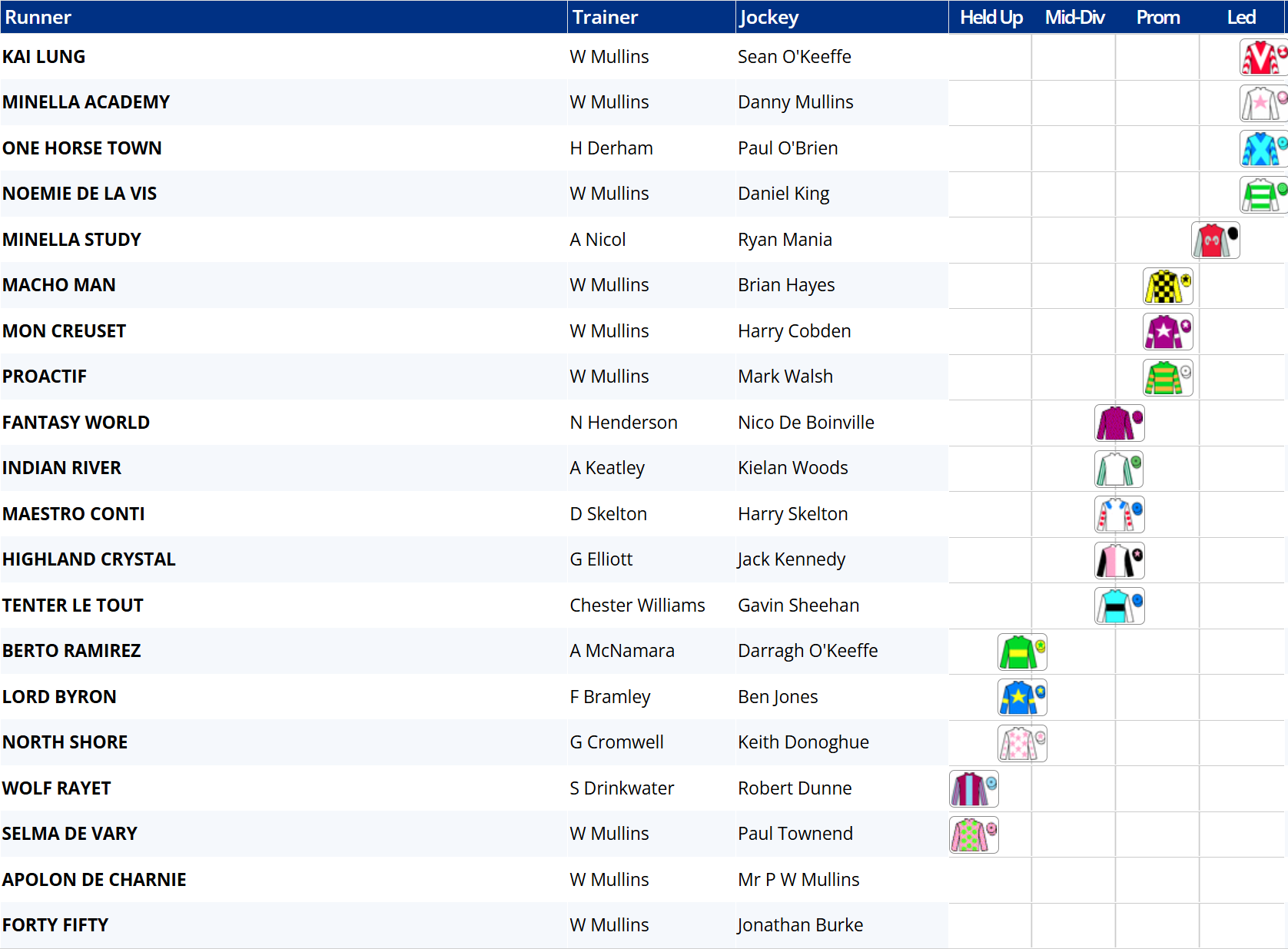Click the Trainer column header
The width and height of the screenshot is (1288, 949).
pyautogui.click(x=605, y=17)
